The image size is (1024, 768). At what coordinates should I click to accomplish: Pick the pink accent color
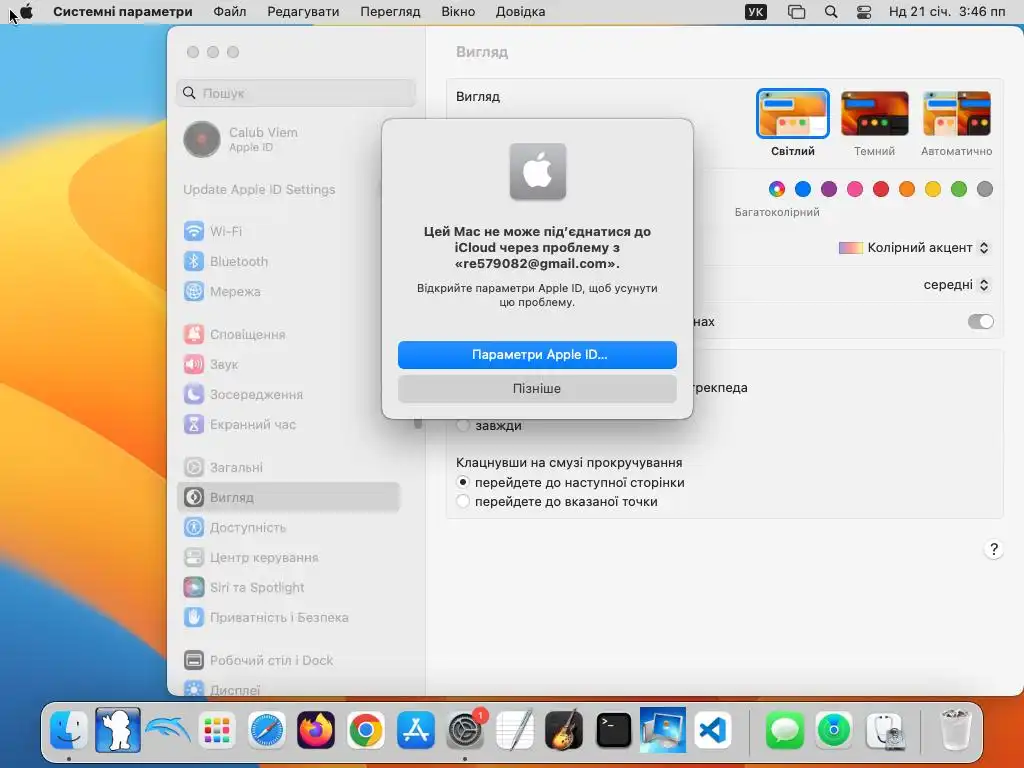[855, 189]
